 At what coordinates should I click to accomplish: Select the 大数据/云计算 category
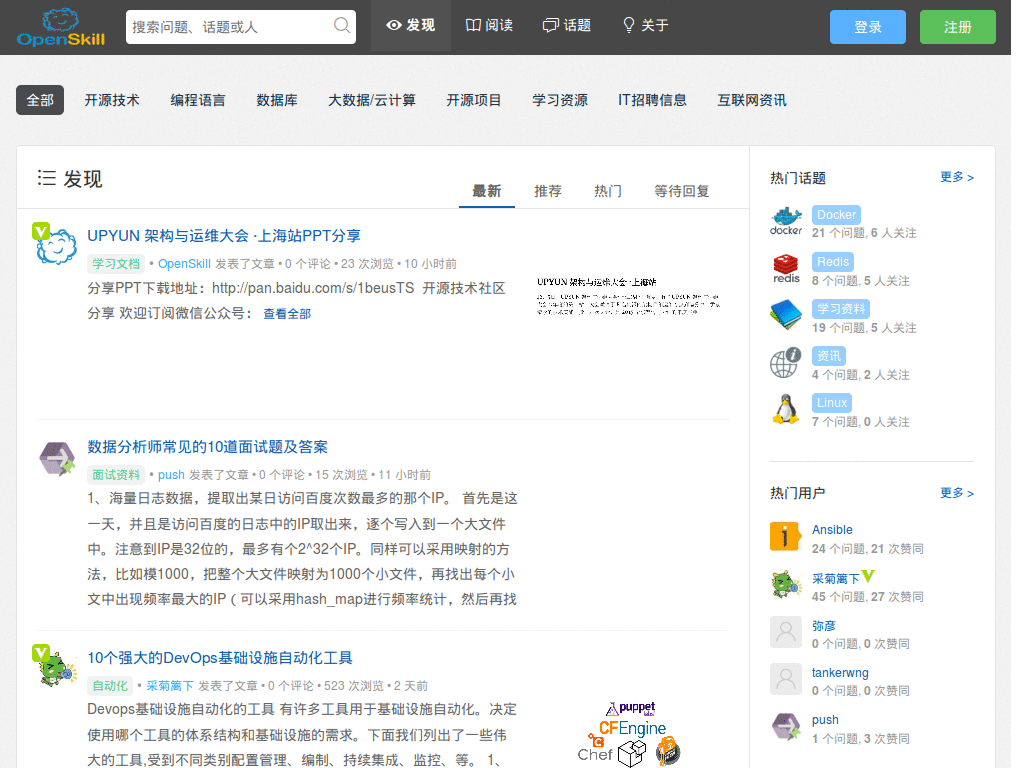click(x=372, y=100)
